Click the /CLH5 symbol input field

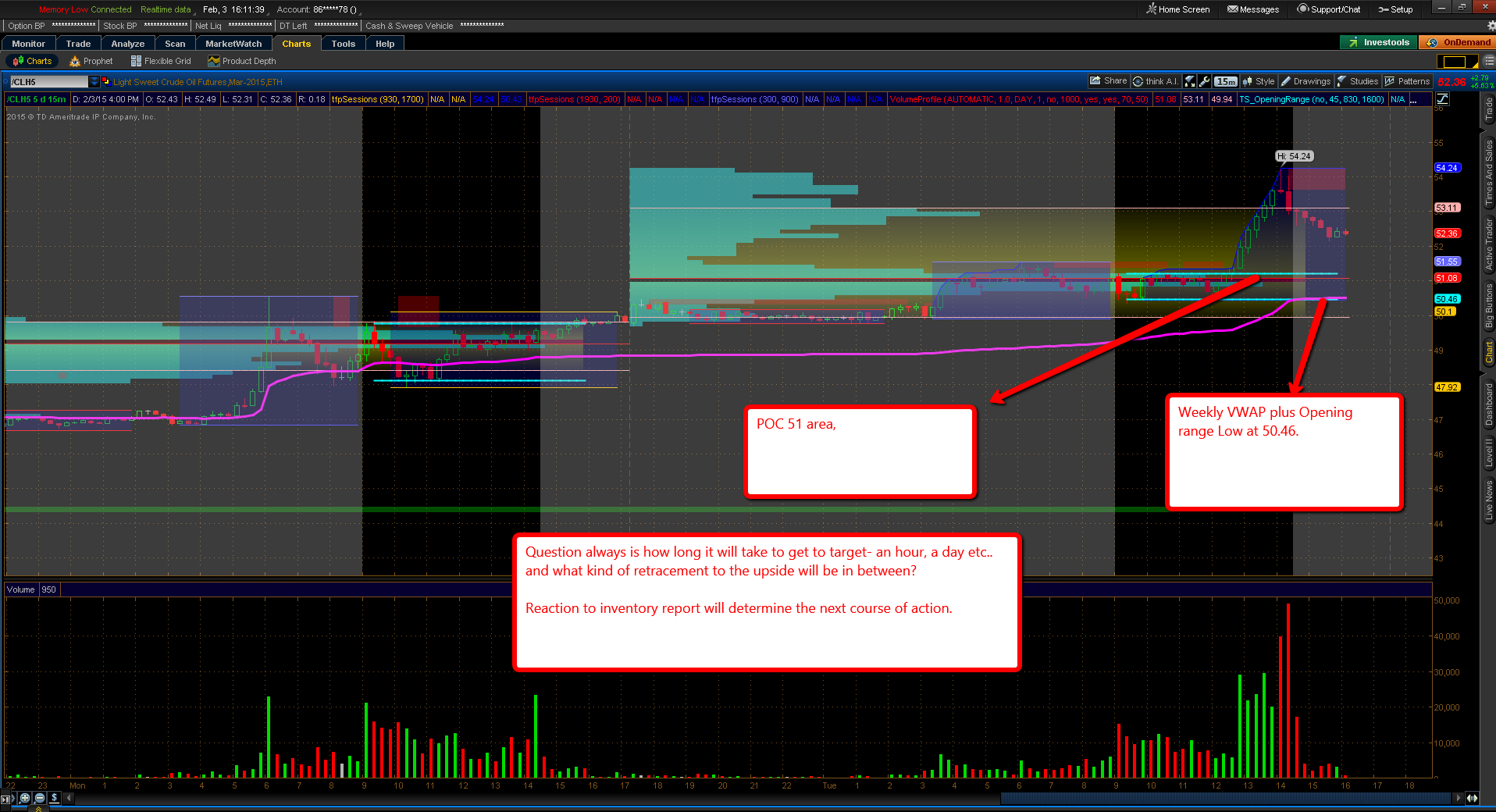(x=48, y=81)
